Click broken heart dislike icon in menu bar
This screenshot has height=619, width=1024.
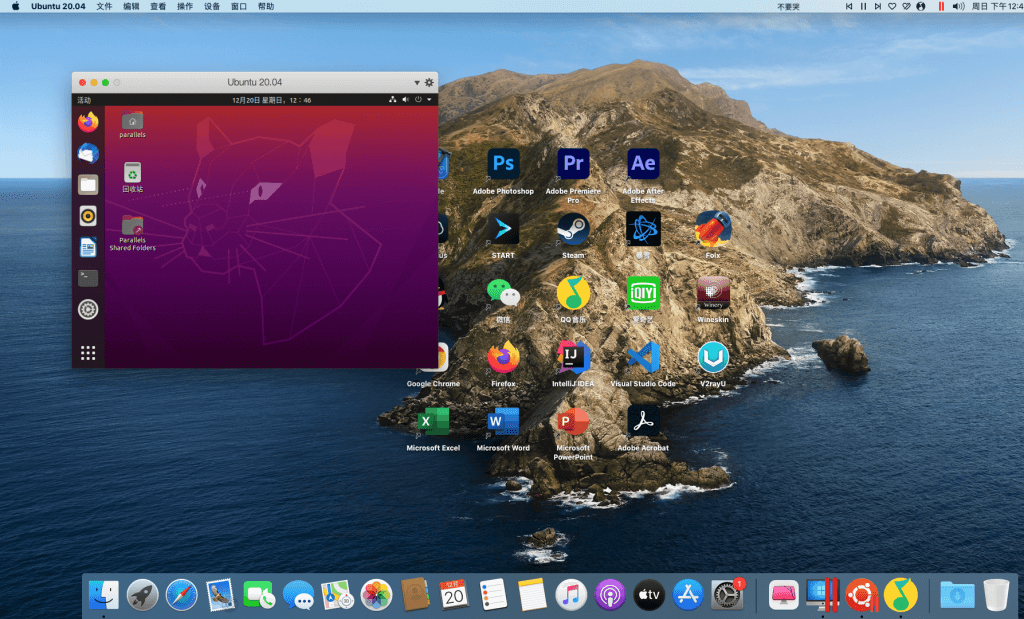tap(906, 7)
